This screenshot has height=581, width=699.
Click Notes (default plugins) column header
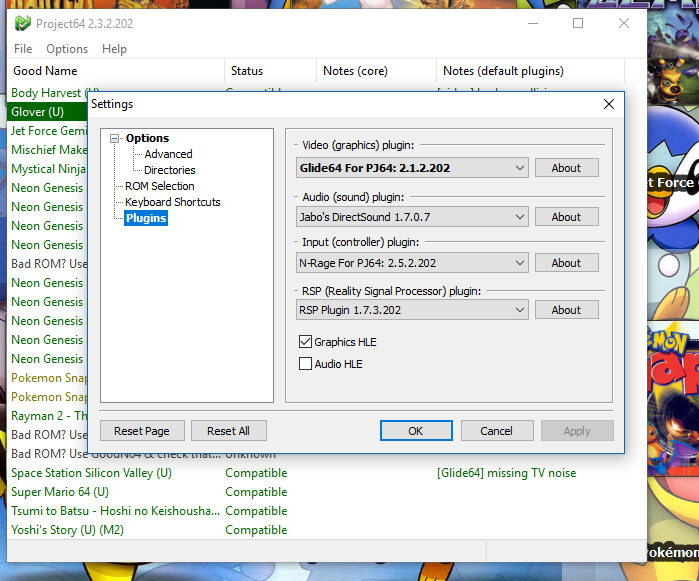point(530,71)
